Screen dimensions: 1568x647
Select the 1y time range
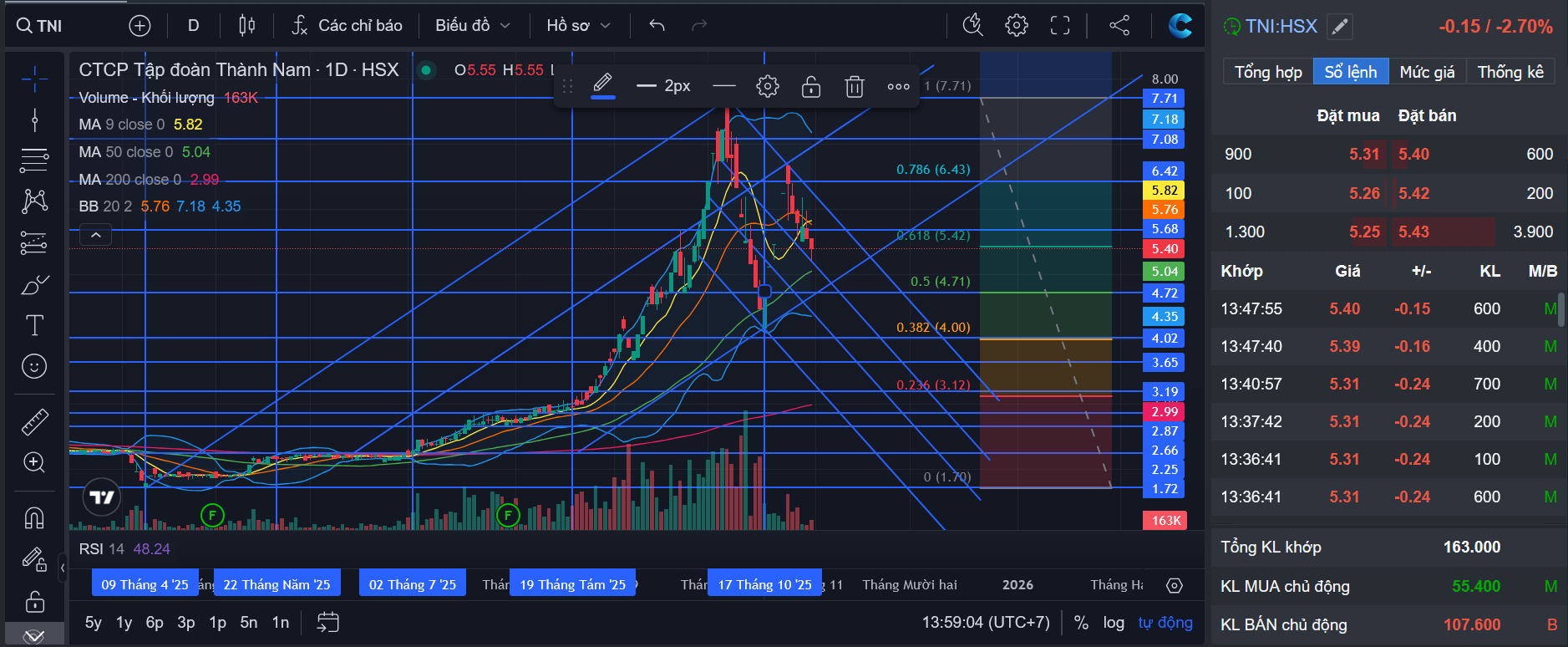tap(124, 622)
